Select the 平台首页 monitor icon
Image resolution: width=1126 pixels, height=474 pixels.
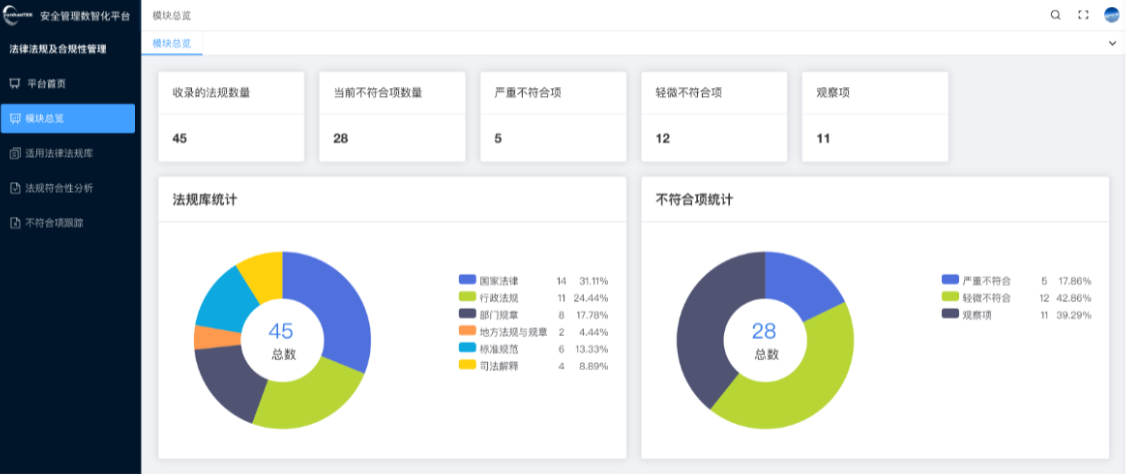pos(15,83)
